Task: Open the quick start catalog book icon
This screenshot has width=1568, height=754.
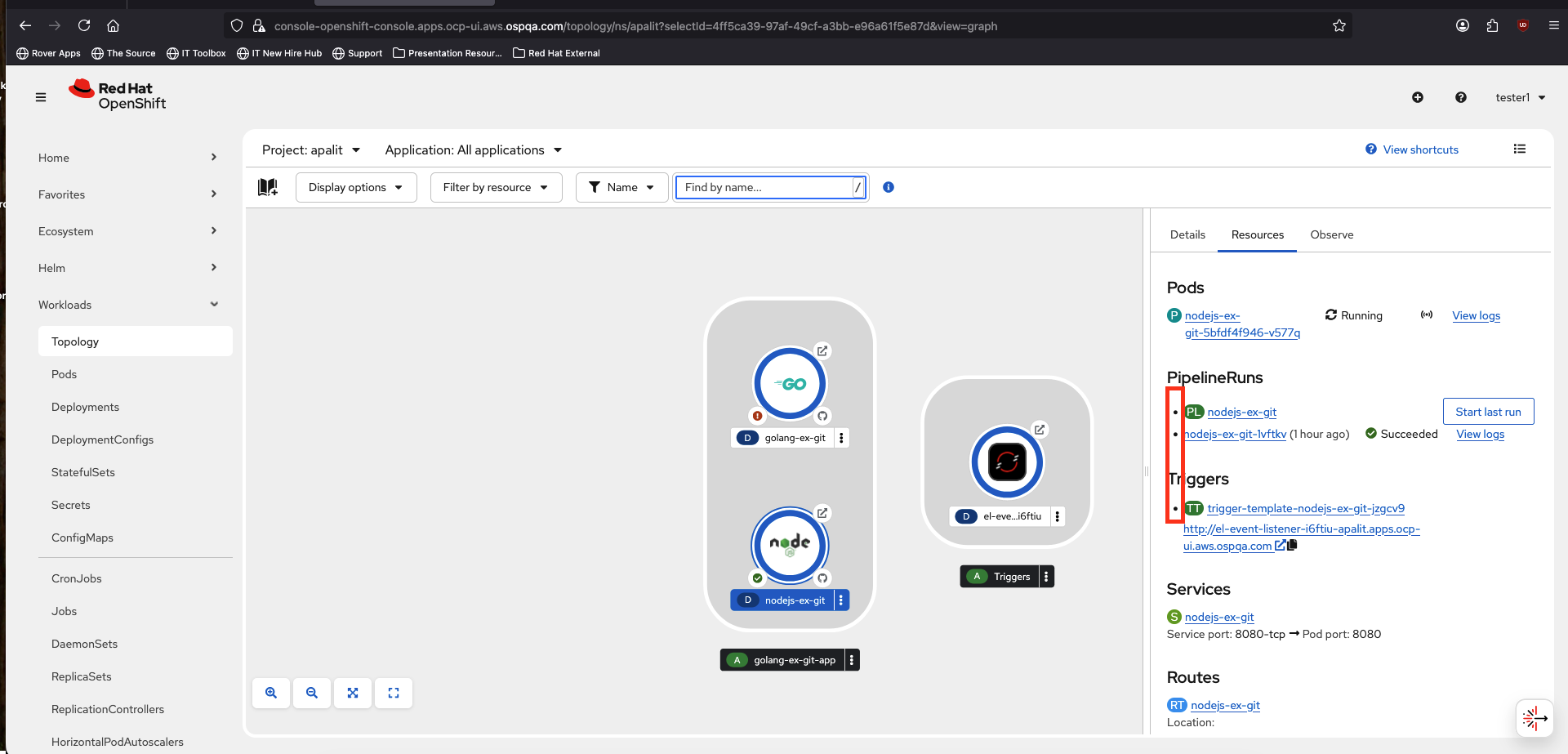Action: pyautogui.click(x=268, y=187)
